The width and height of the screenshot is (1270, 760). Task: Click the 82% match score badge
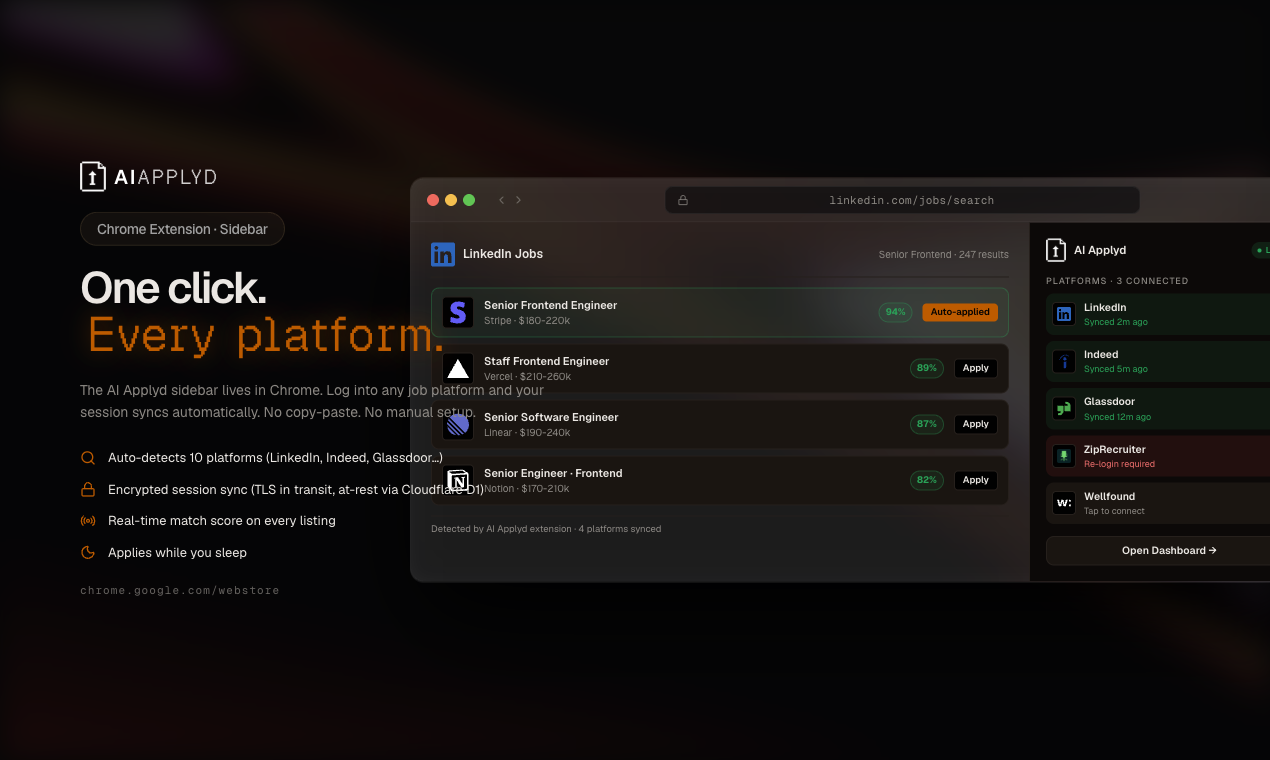[x=927, y=480]
